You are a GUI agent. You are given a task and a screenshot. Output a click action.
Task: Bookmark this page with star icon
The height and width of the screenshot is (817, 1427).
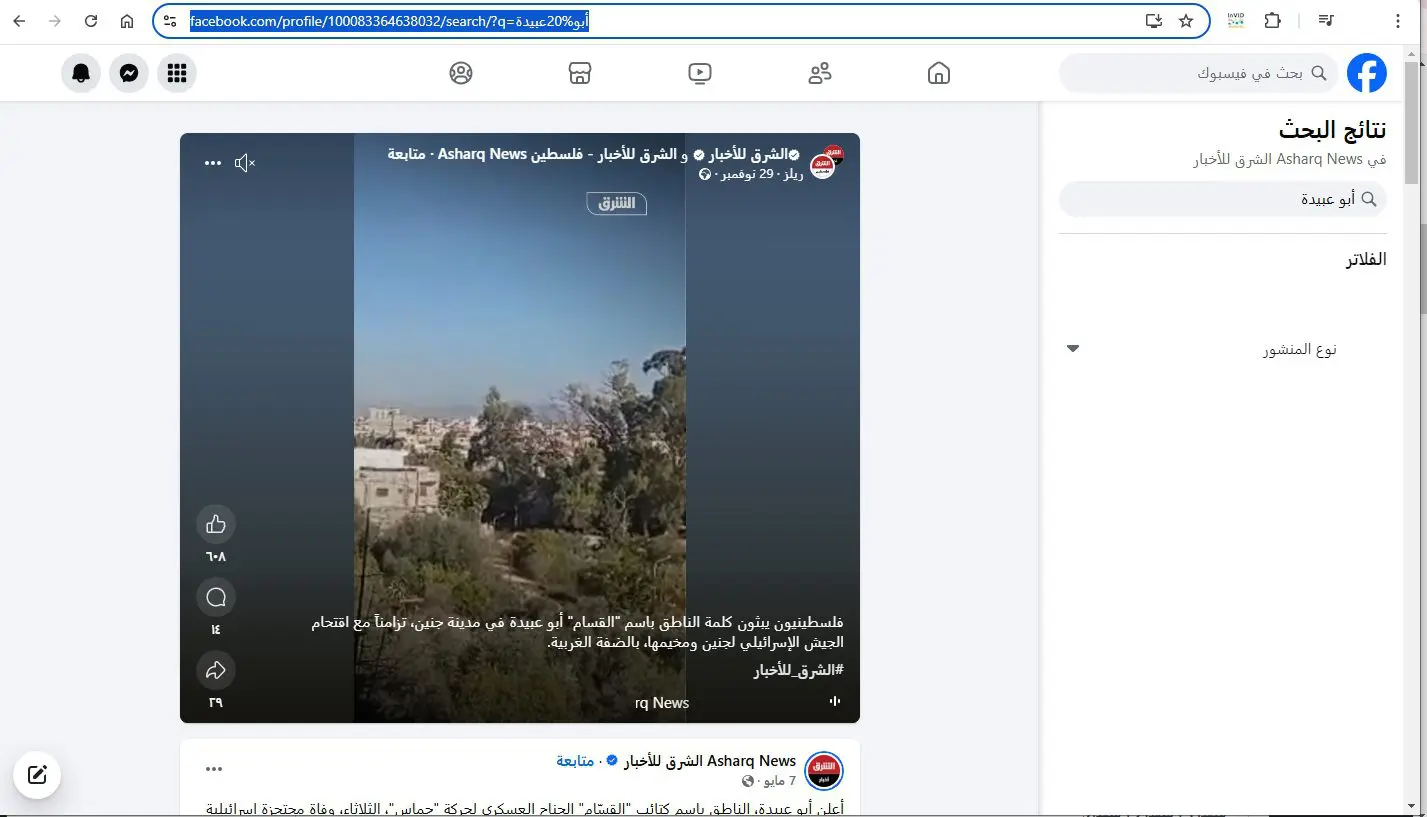[x=1186, y=21]
